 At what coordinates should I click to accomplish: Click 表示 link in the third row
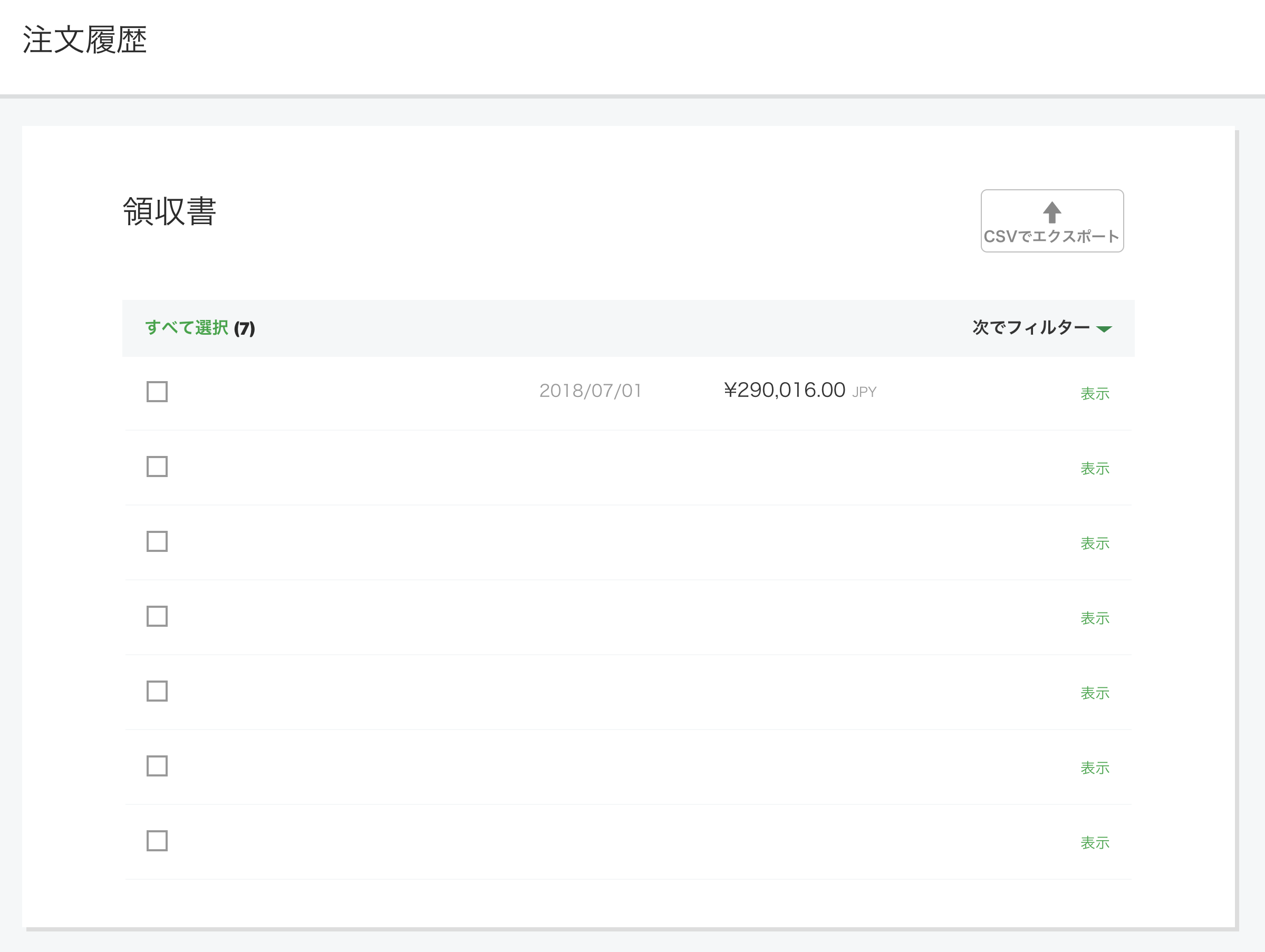pos(1095,544)
